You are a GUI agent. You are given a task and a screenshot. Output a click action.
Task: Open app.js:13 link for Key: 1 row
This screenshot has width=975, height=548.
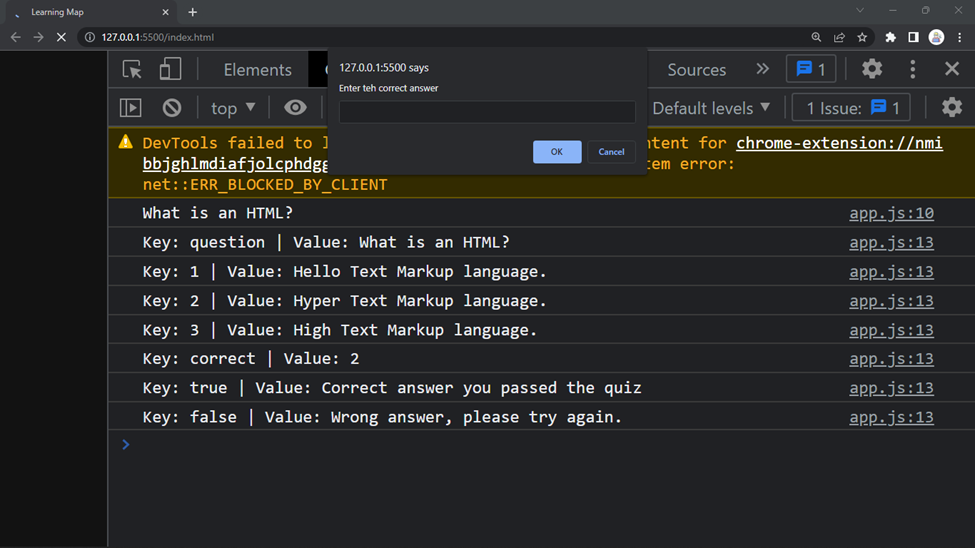[891, 272]
